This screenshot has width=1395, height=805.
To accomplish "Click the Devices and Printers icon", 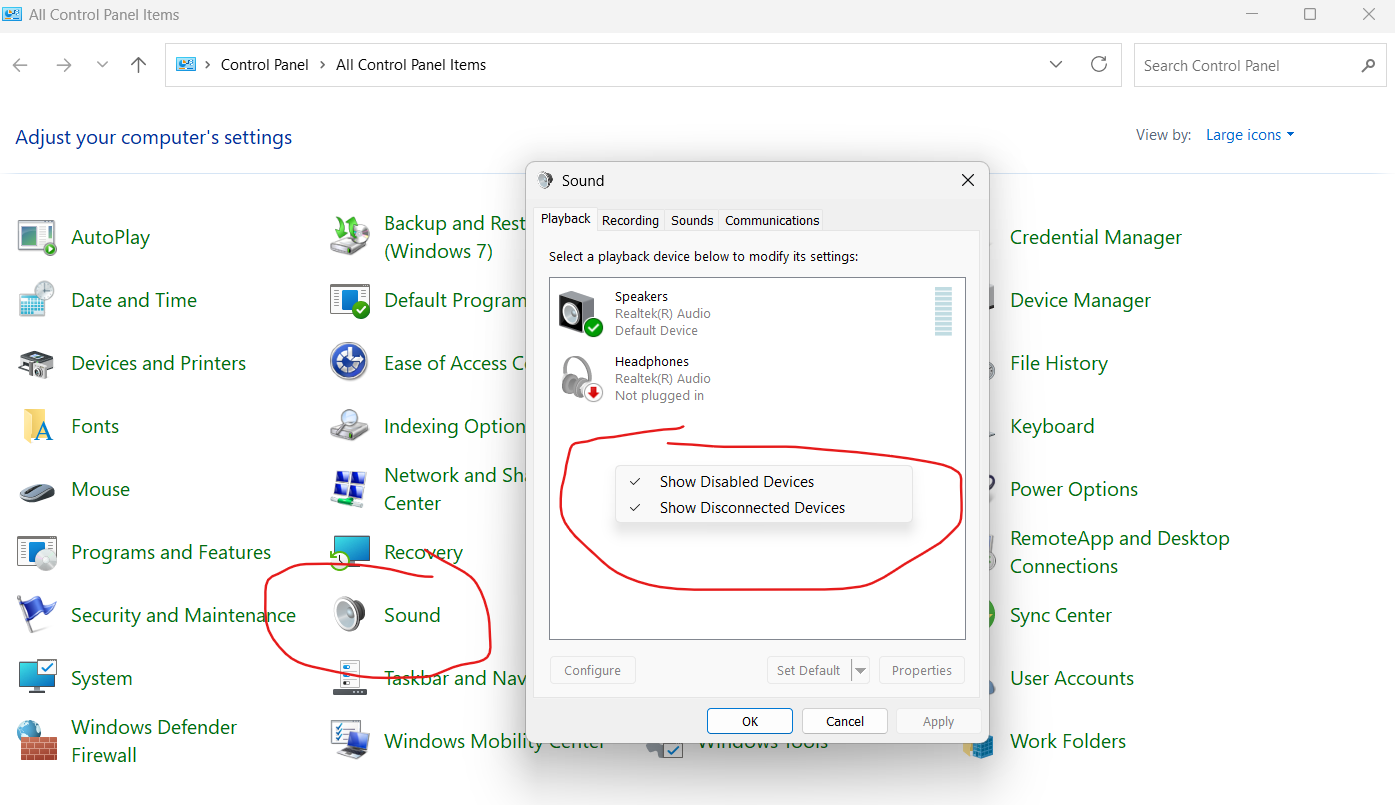I will [x=37, y=363].
